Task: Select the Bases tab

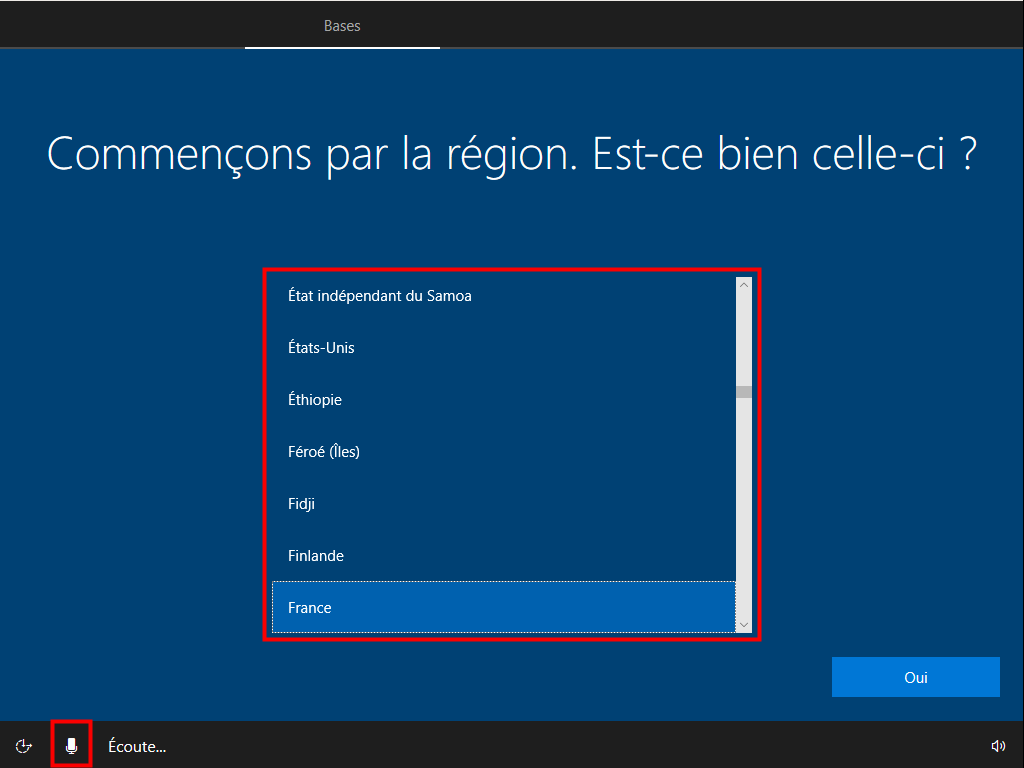Action: [x=342, y=26]
